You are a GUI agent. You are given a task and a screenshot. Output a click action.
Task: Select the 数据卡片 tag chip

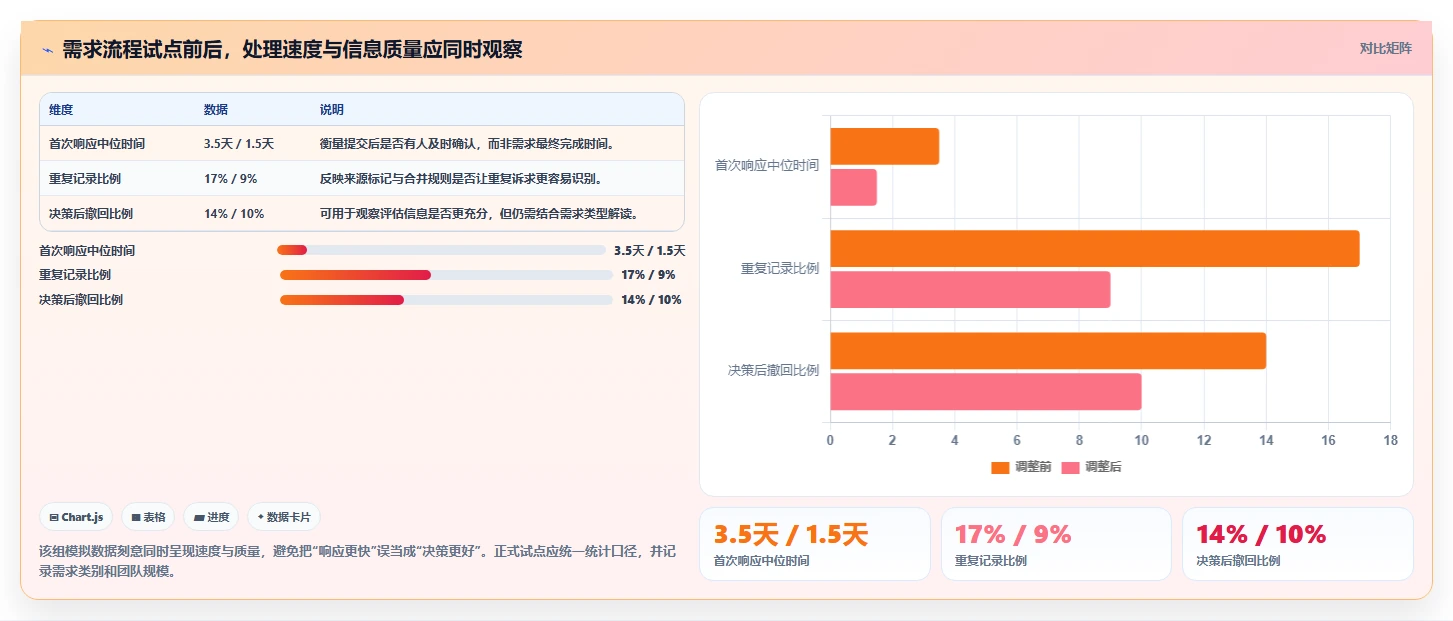[284, 517]
